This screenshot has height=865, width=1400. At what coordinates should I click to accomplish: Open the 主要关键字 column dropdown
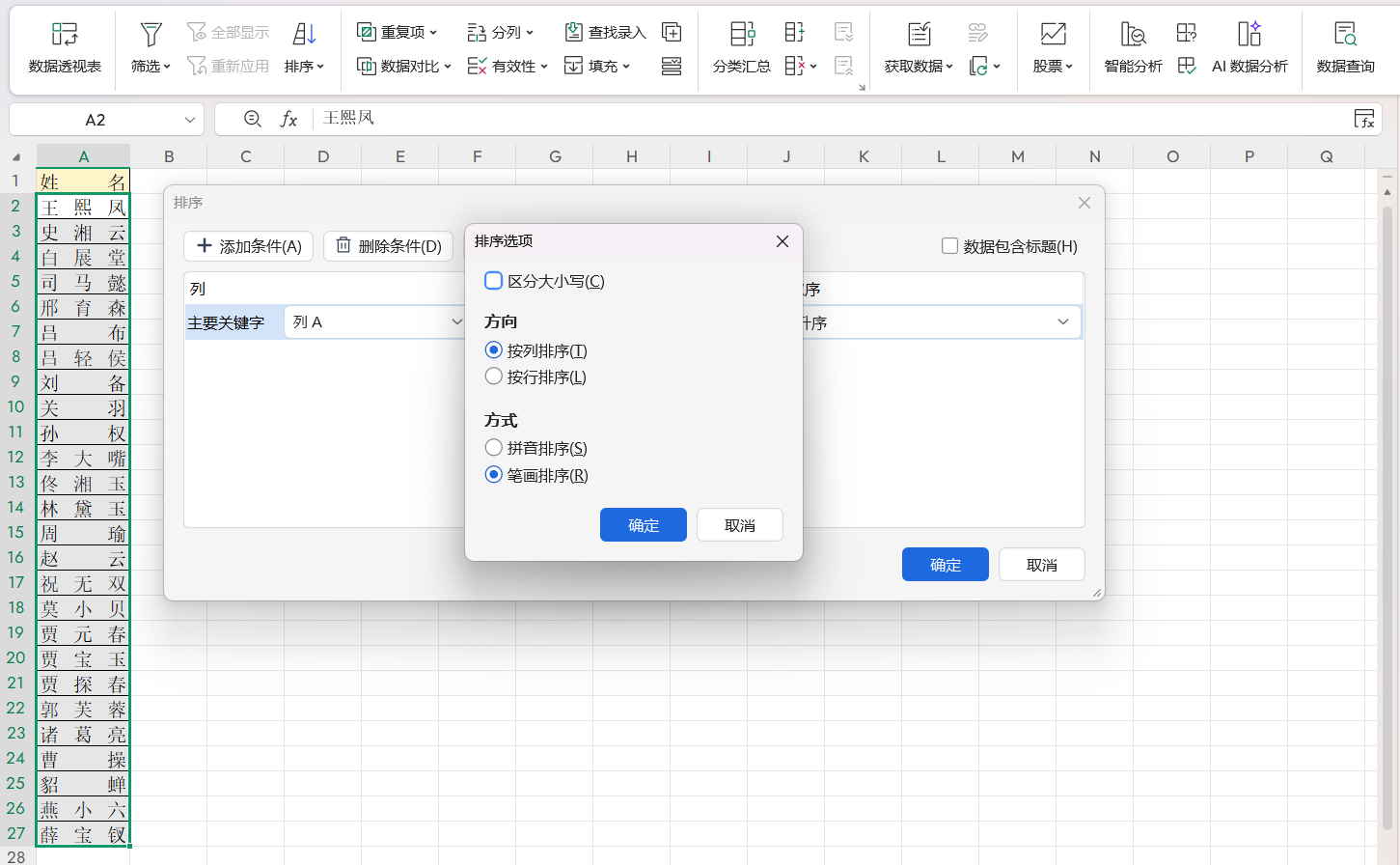click(x=375, y=321)
